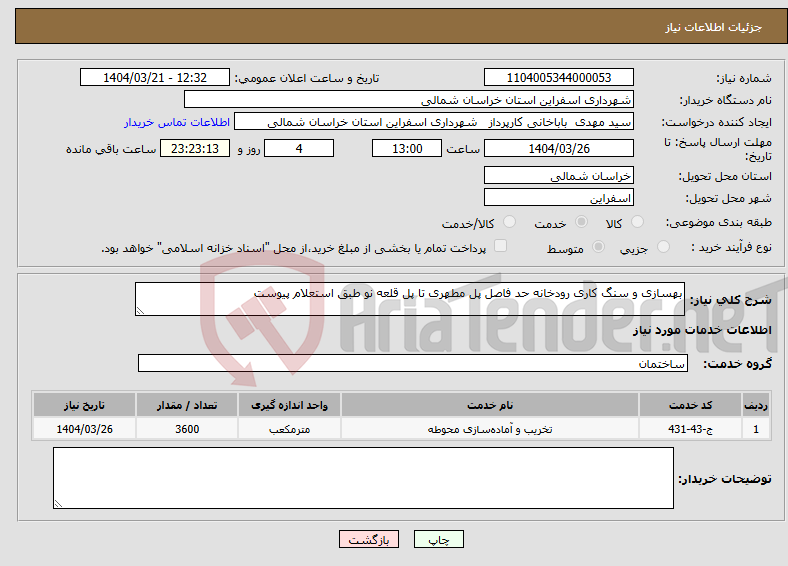Screen dimensions: 788x566
Task: Click the request creator field سید مهدی باباخانی
Action: pyautogui.click(x=434, y=122)
